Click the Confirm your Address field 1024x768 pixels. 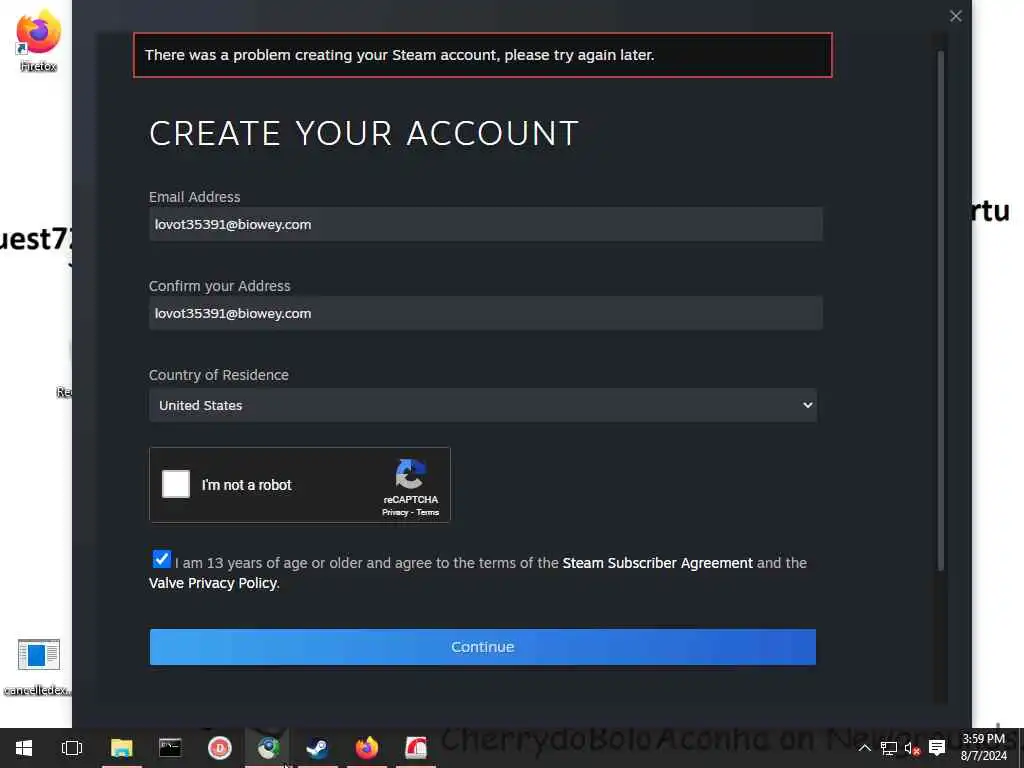pyautogui.click(x=485, y=313)
